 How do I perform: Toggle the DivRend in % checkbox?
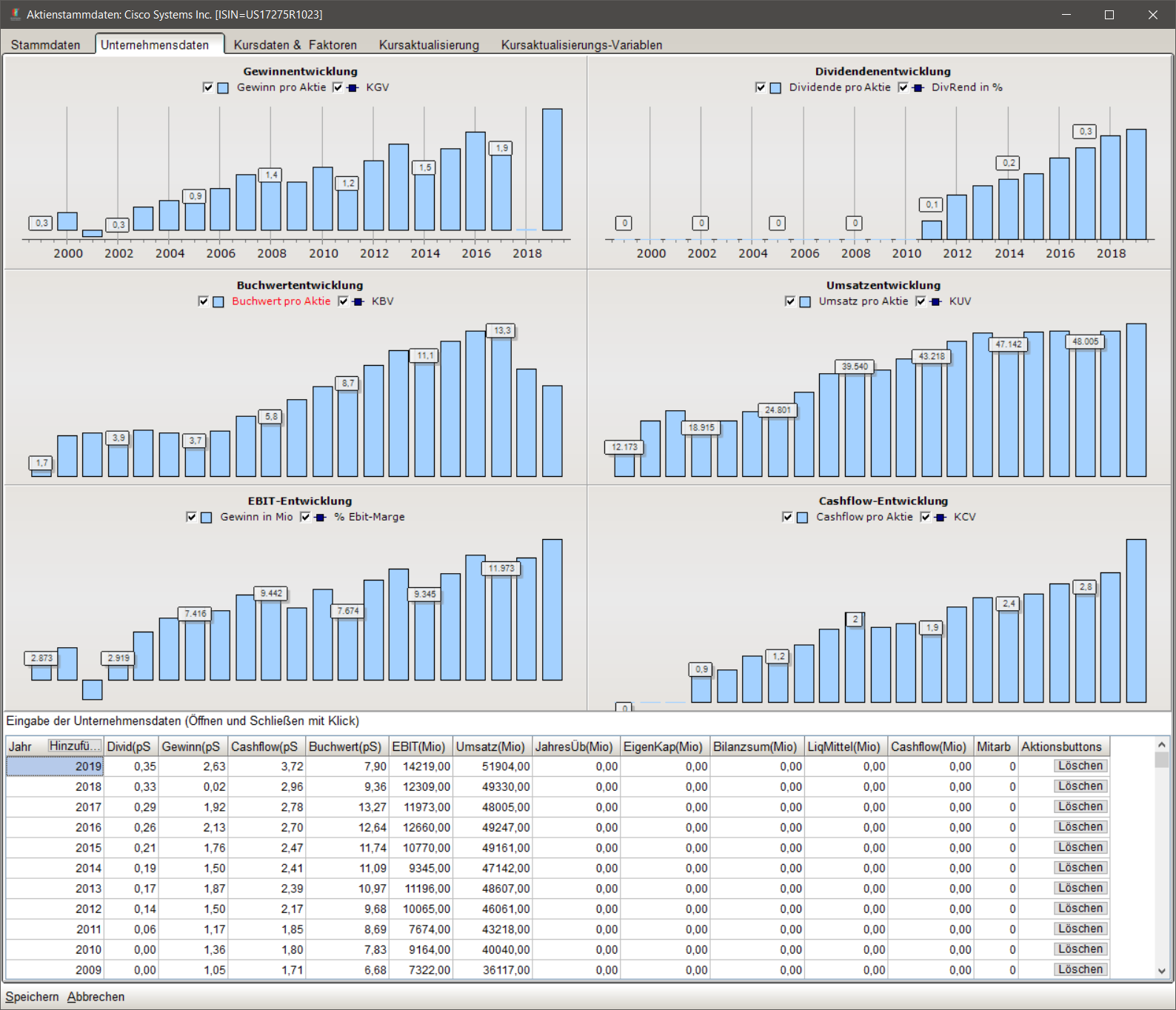903,87
